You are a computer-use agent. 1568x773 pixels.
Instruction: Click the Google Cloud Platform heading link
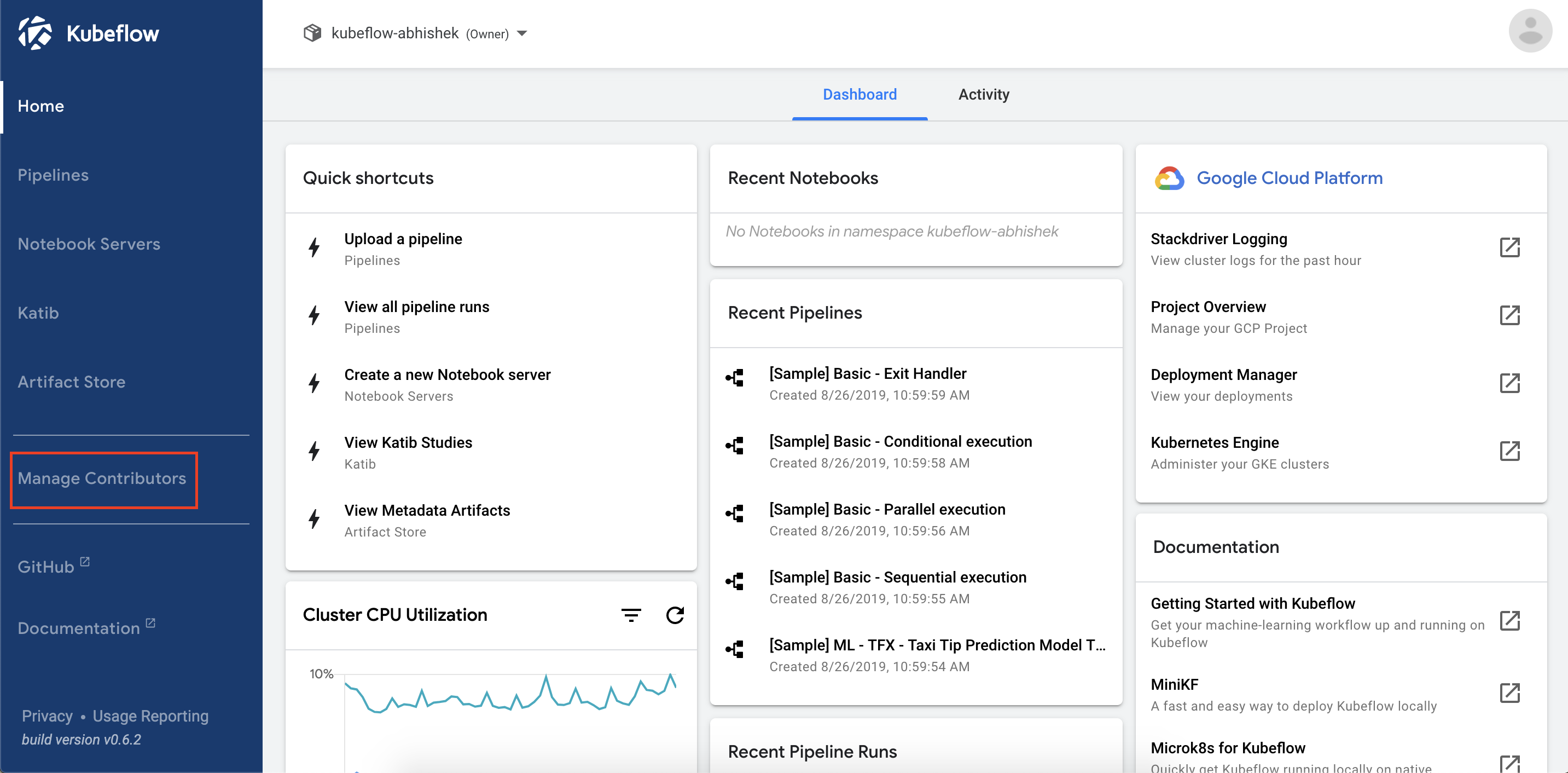click(x=1289, y=178)
